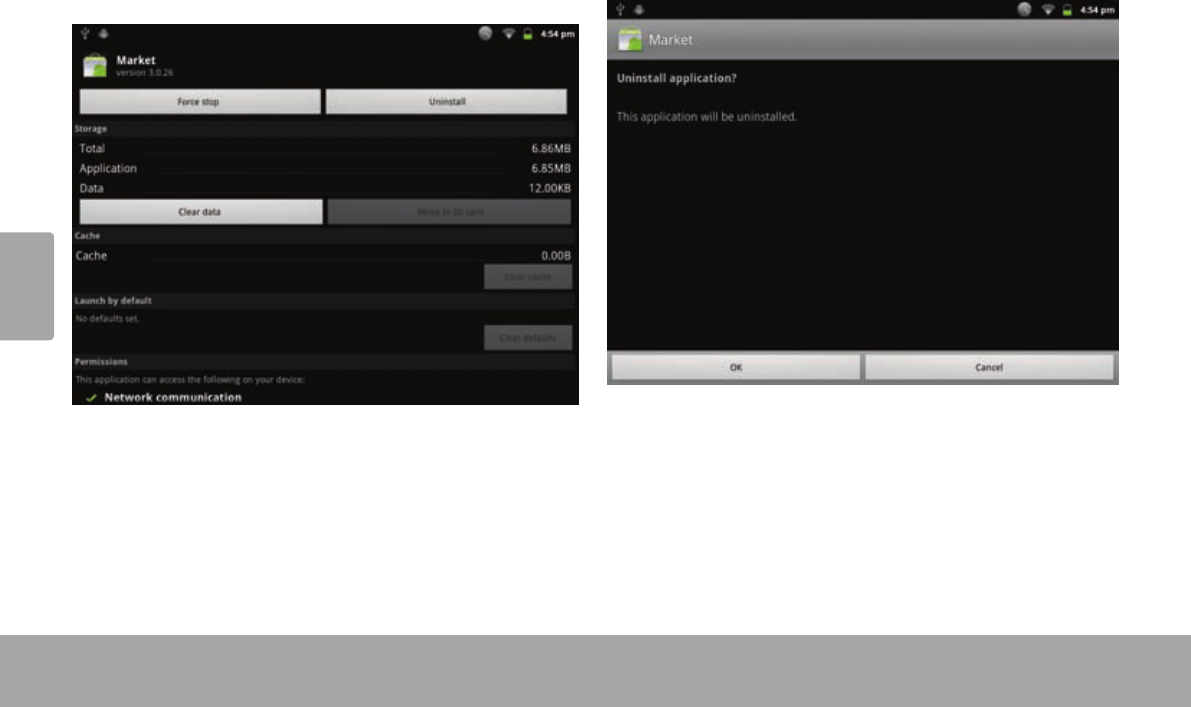Click the USB icon in the right status bar
1191x707 pixels.
click(621, 10)
